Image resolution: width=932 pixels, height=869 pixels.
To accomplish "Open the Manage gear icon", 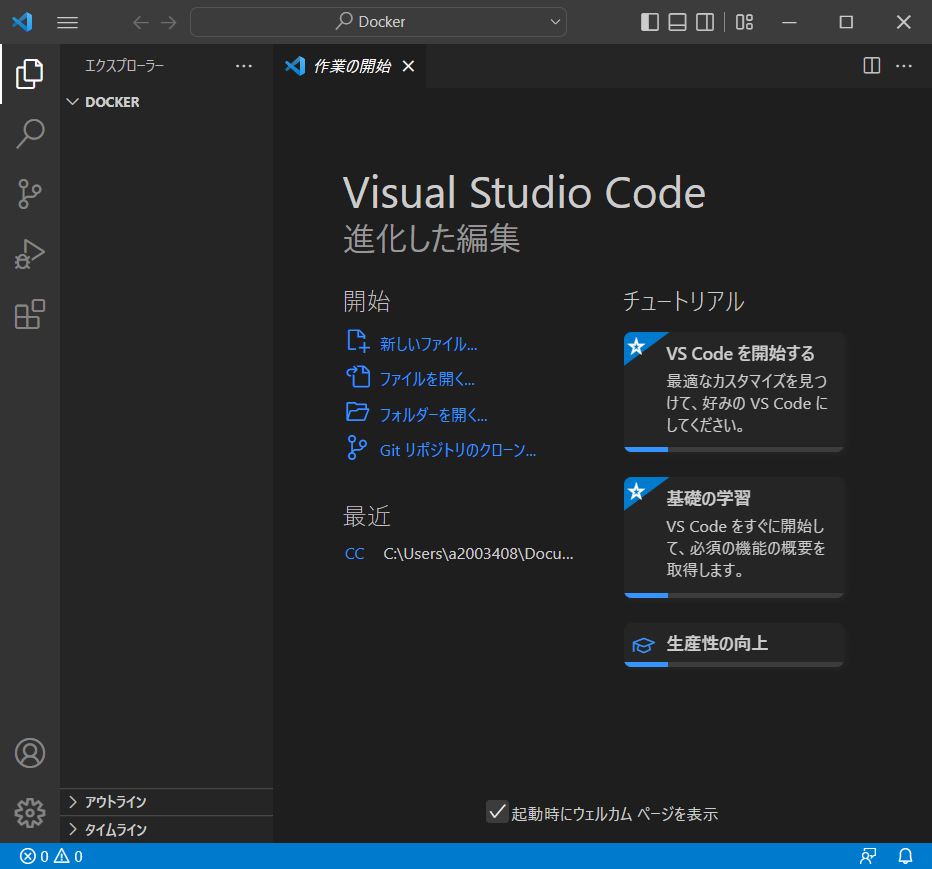I will point(30,813).
